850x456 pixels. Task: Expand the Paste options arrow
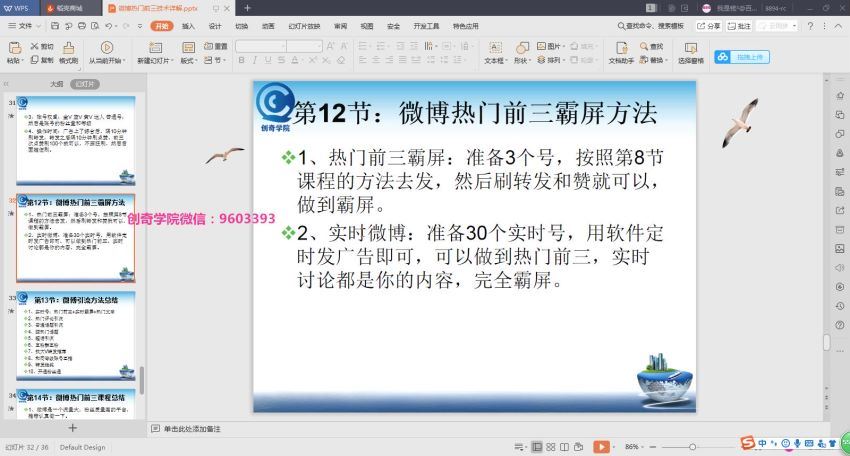point(23,61)
